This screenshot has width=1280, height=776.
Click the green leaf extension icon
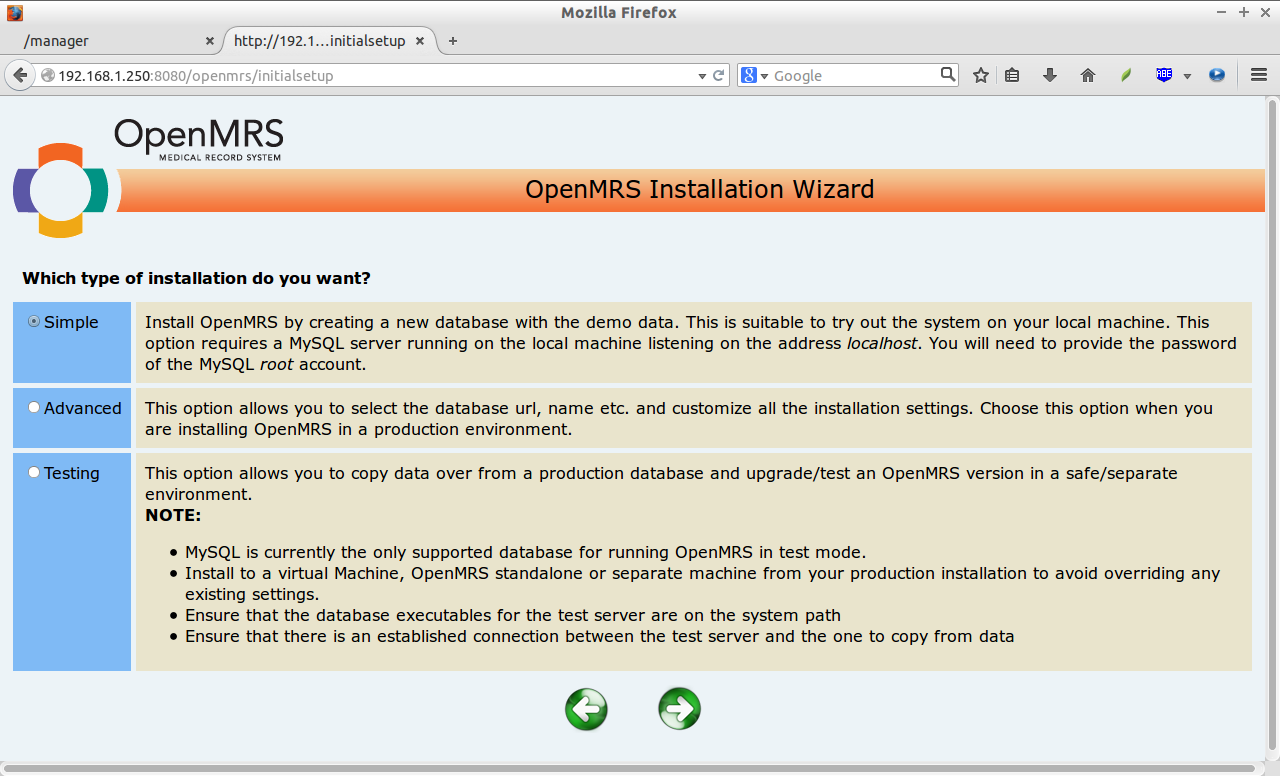click(1126, 75)
